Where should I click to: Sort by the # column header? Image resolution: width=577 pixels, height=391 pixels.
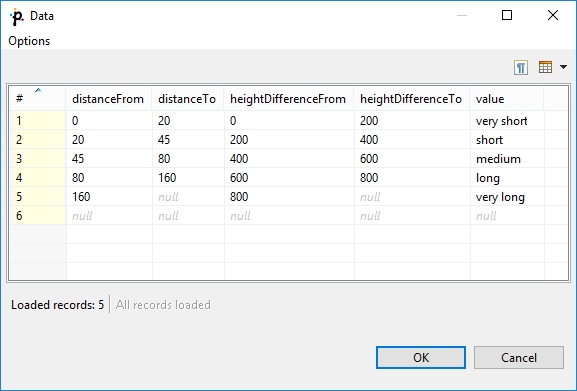tap(37, 99)
